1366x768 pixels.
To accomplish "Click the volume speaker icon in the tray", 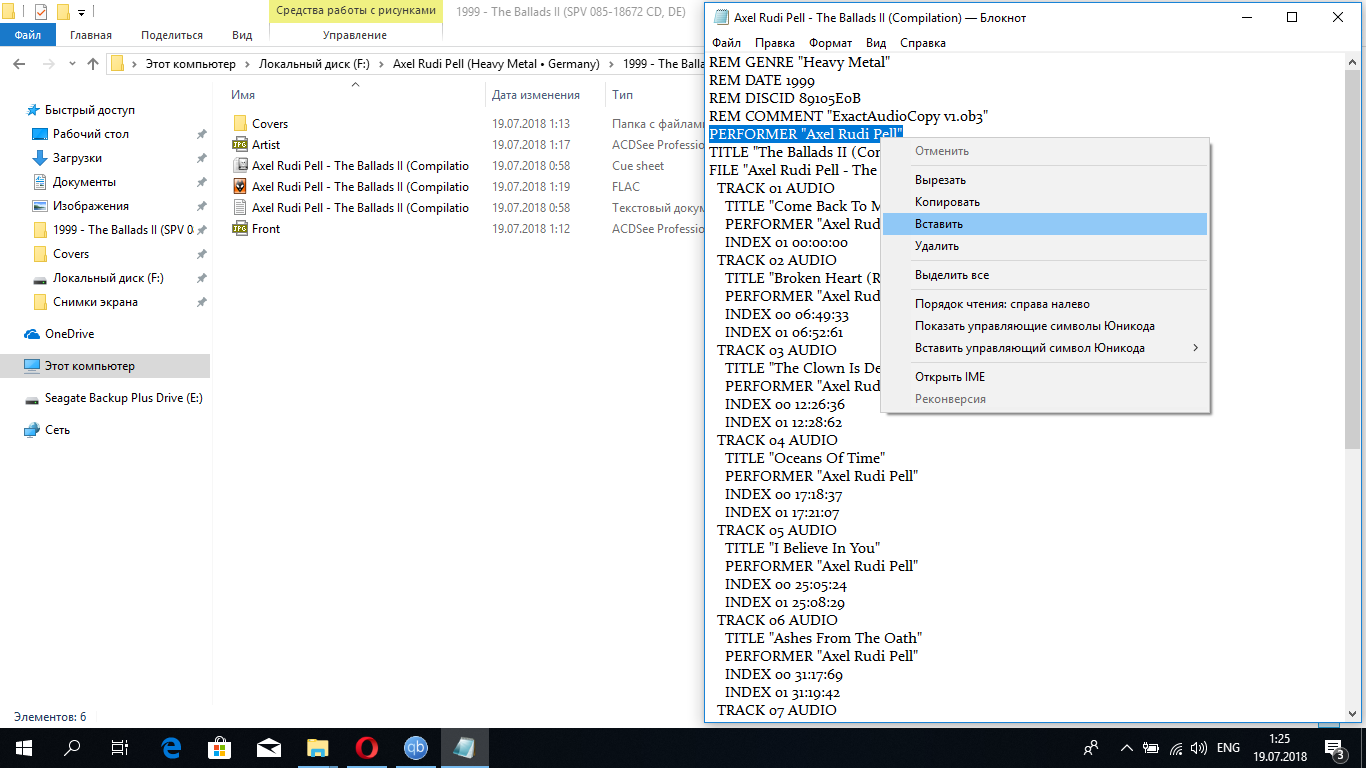I will [x=1199, y=748].
